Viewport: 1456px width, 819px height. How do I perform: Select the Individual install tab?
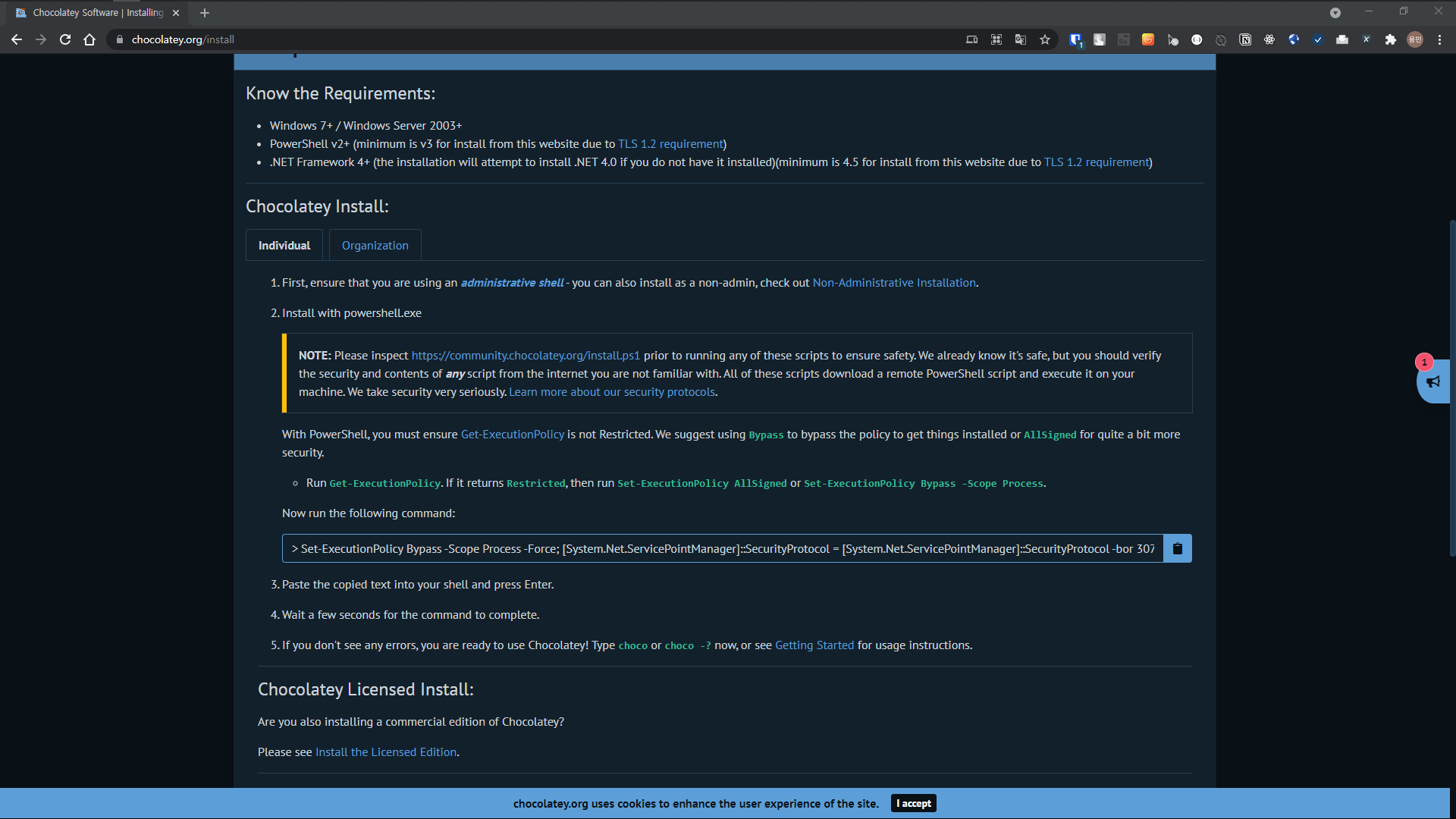(x=284, y=245)
